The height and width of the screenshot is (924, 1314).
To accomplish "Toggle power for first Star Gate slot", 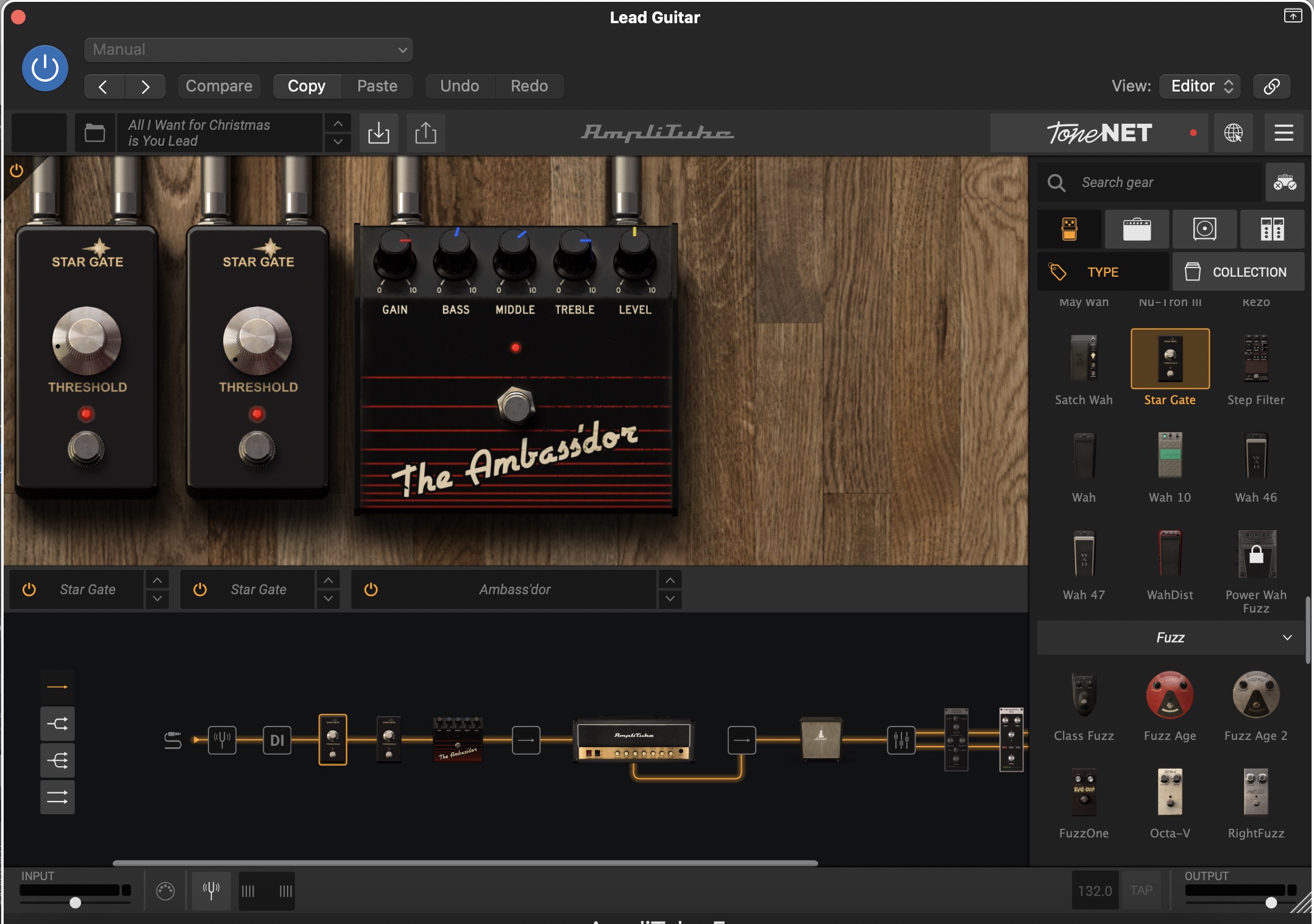I will [29, 589].
